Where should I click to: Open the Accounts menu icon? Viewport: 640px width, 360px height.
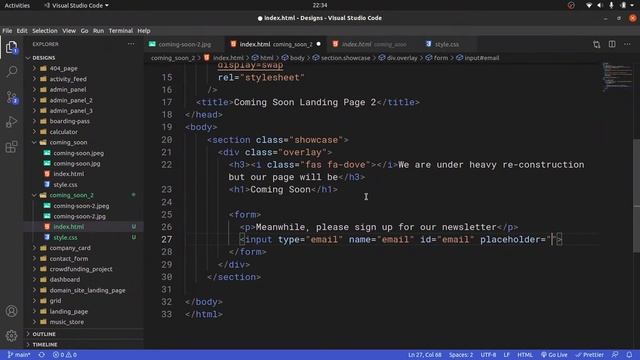(11, 311)
